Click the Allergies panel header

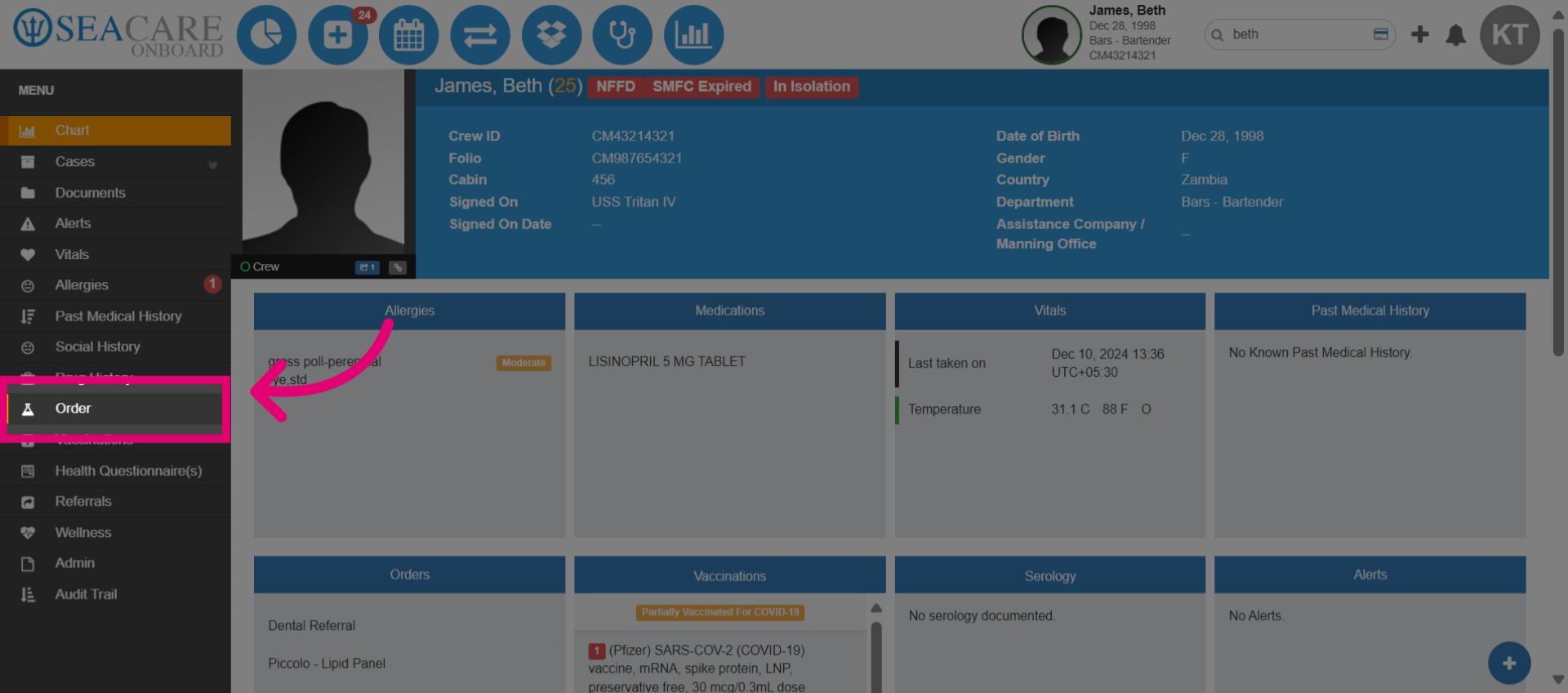pyautogui.click(x=409, y=311)
